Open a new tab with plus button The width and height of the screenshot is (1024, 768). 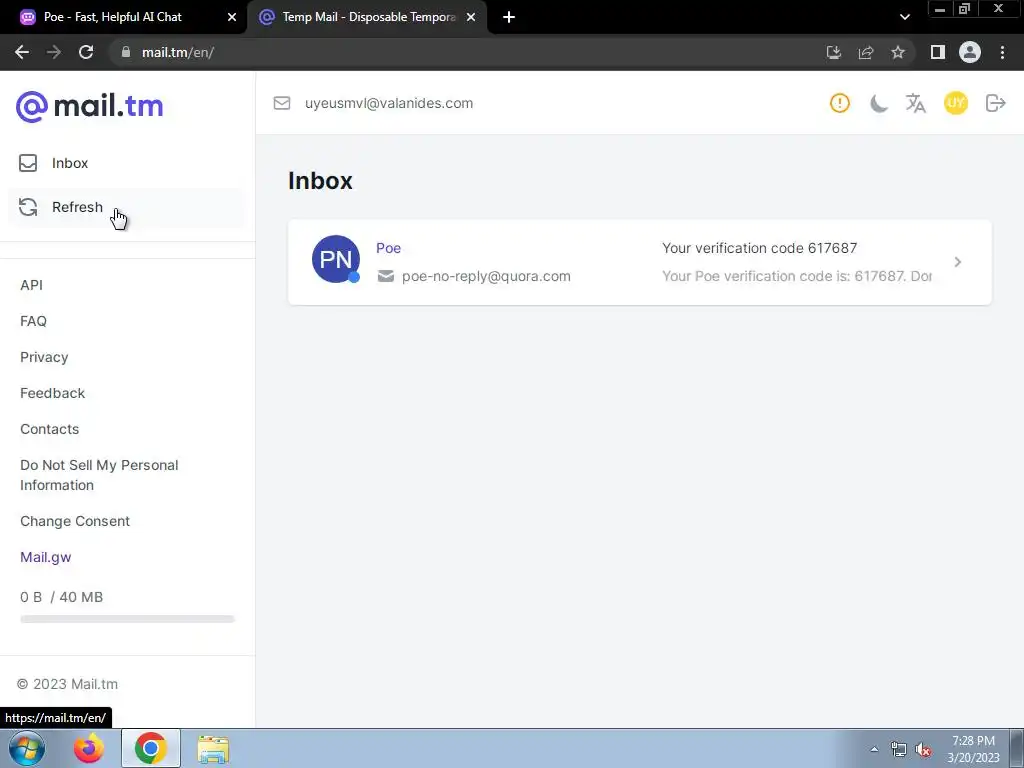coord(509,17)
